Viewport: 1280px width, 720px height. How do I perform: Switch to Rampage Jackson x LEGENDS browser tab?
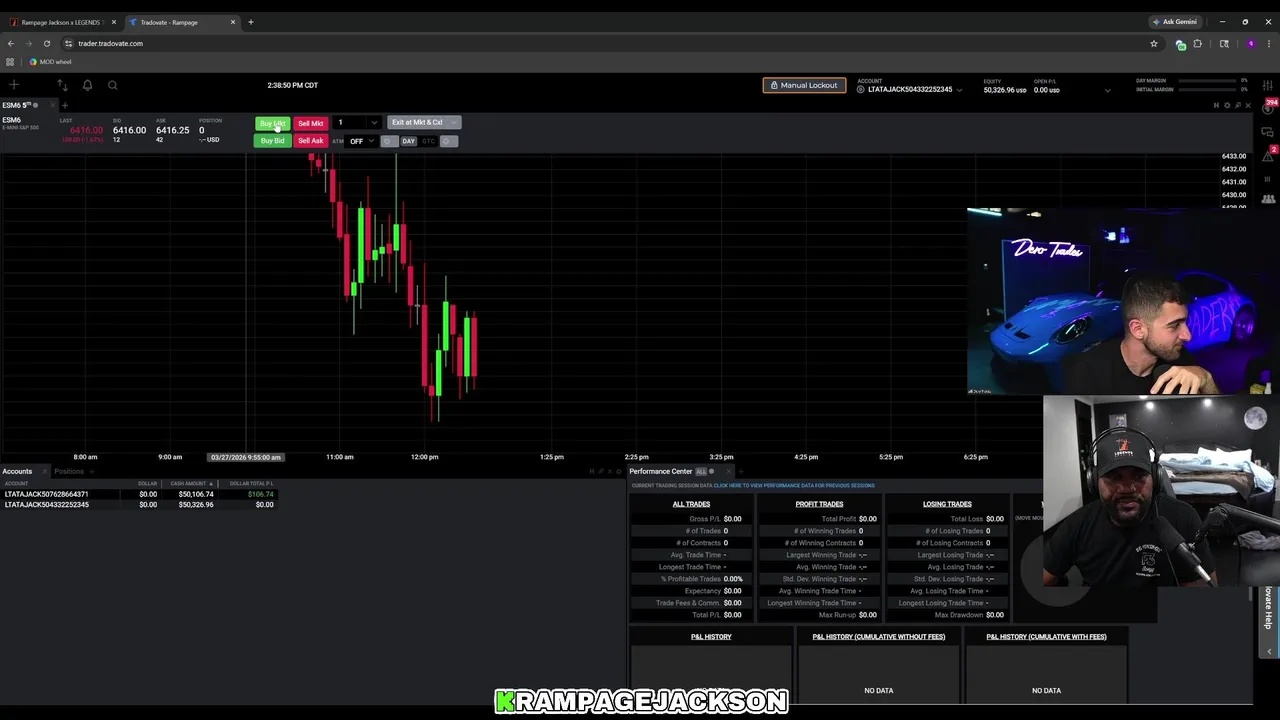(x=60, y=22)
